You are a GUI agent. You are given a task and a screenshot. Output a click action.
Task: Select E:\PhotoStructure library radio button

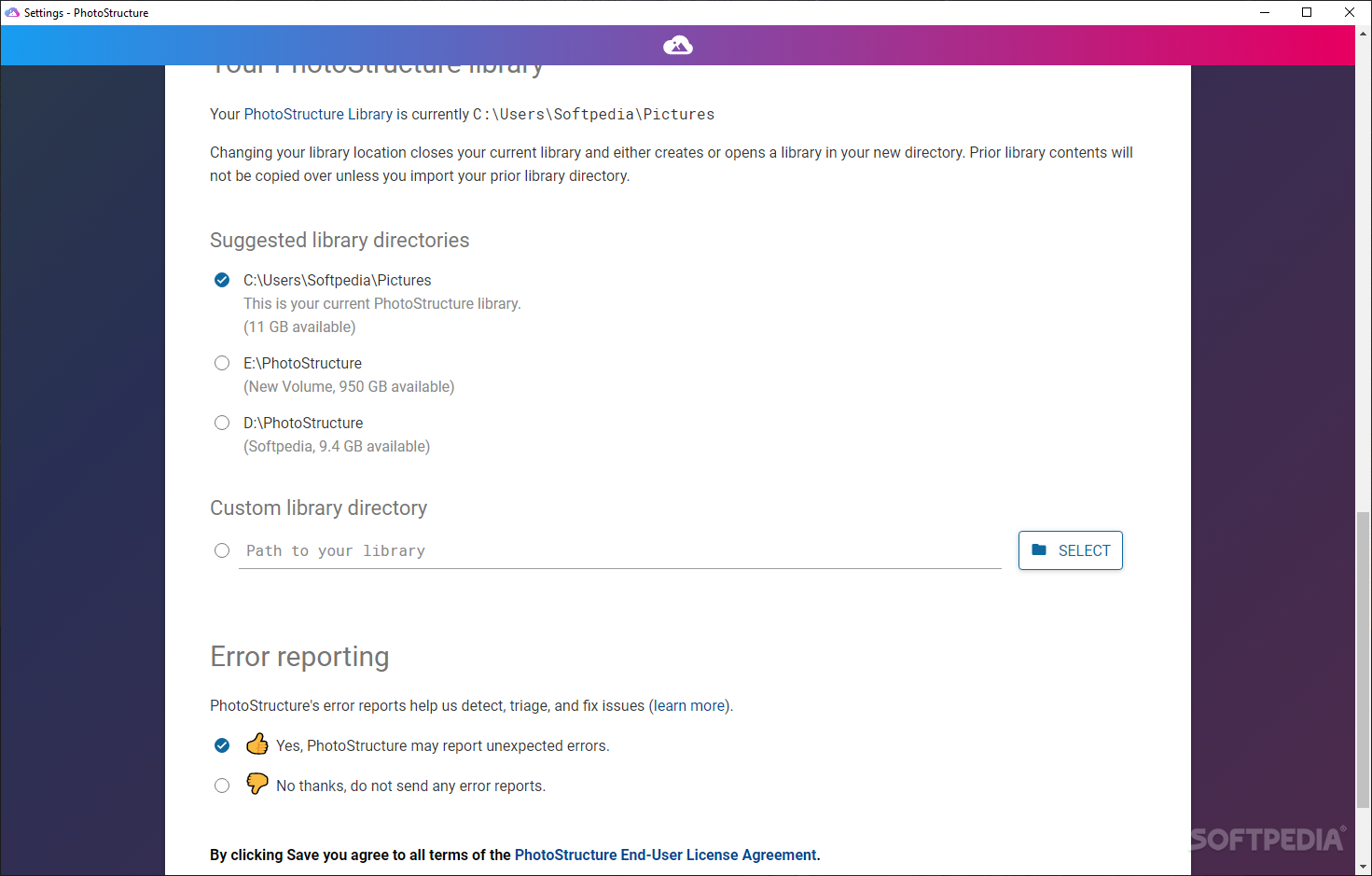222,363
